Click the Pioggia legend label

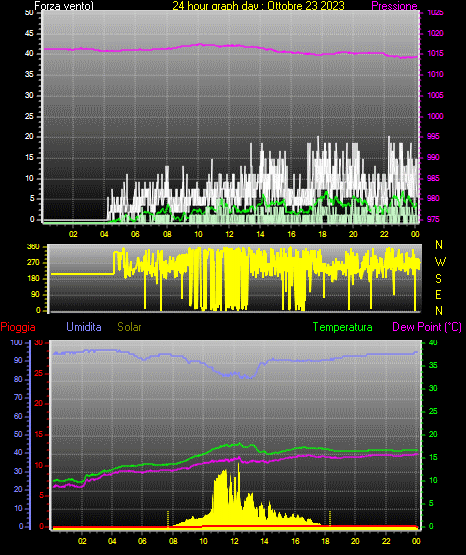click(18, 327)
